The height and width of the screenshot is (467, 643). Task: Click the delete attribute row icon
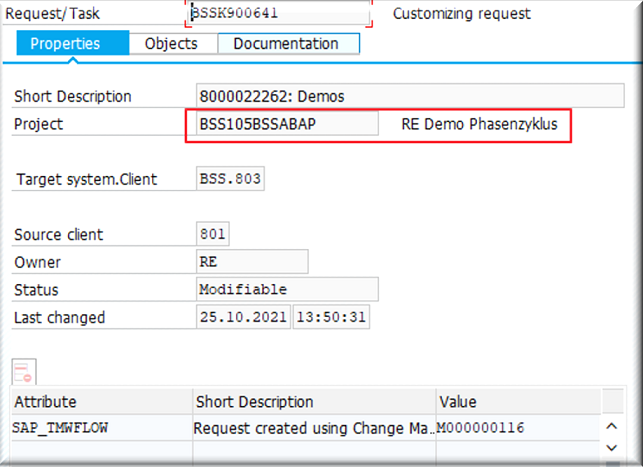[24, 372]
